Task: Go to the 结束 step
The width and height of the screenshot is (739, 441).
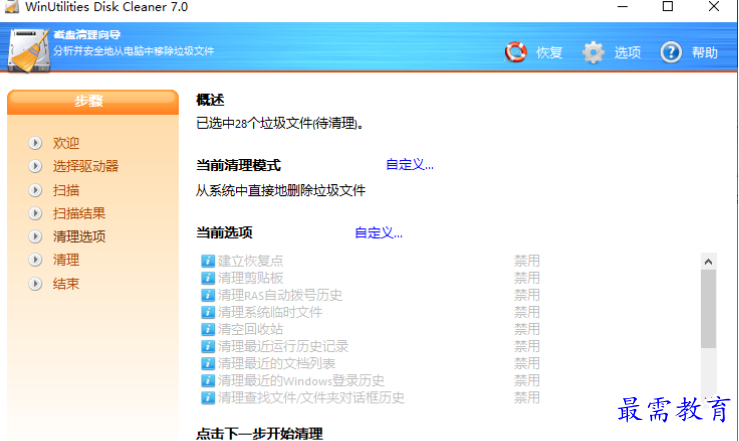Action: pyautogui.click(x=66, y=284)
